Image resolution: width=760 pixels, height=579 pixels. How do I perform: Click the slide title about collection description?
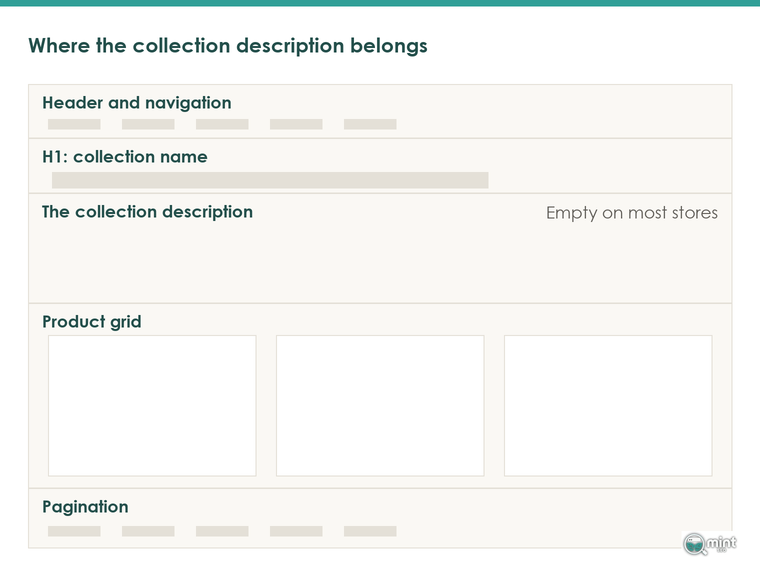(x=228, y=46)
